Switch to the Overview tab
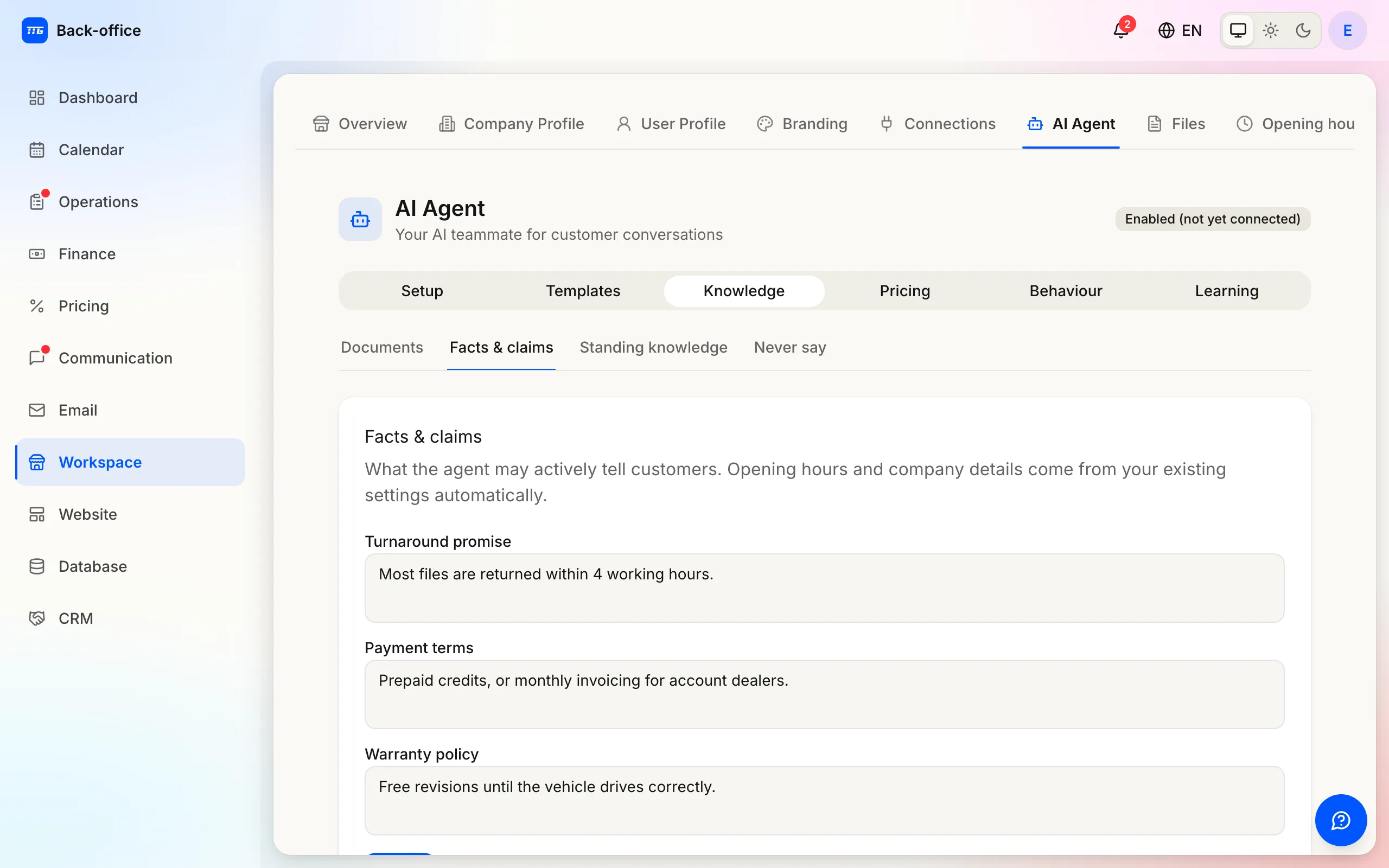 click(x=360, y=124)
